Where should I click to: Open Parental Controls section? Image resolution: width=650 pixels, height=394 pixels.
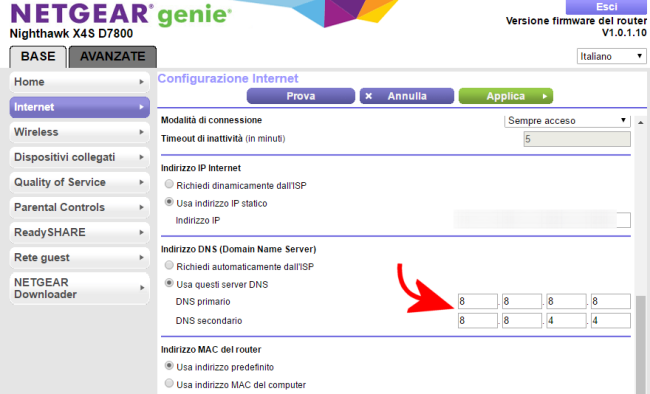click(x=80, y=207)
